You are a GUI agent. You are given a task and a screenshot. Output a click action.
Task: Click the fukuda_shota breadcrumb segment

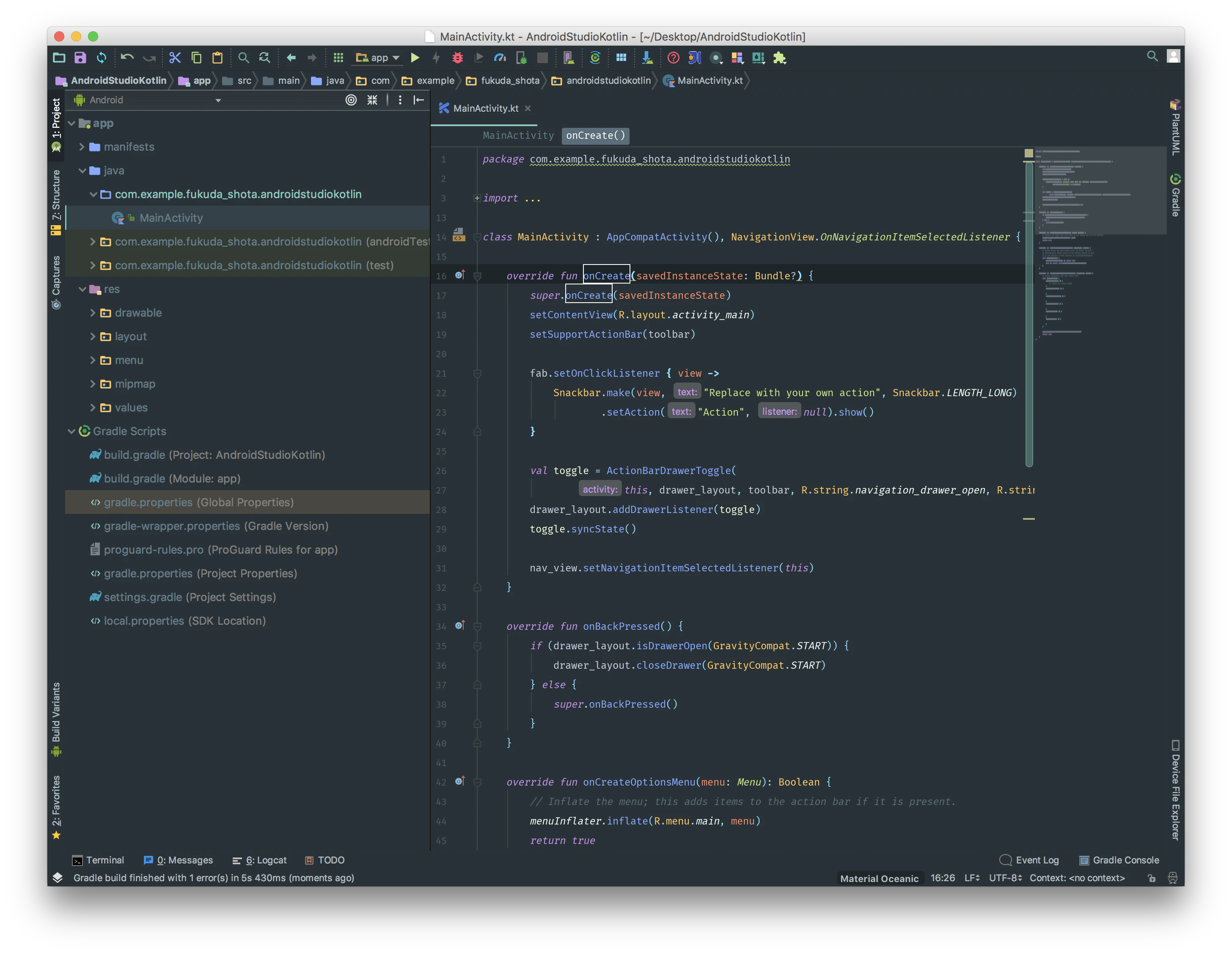pos(503,81)
